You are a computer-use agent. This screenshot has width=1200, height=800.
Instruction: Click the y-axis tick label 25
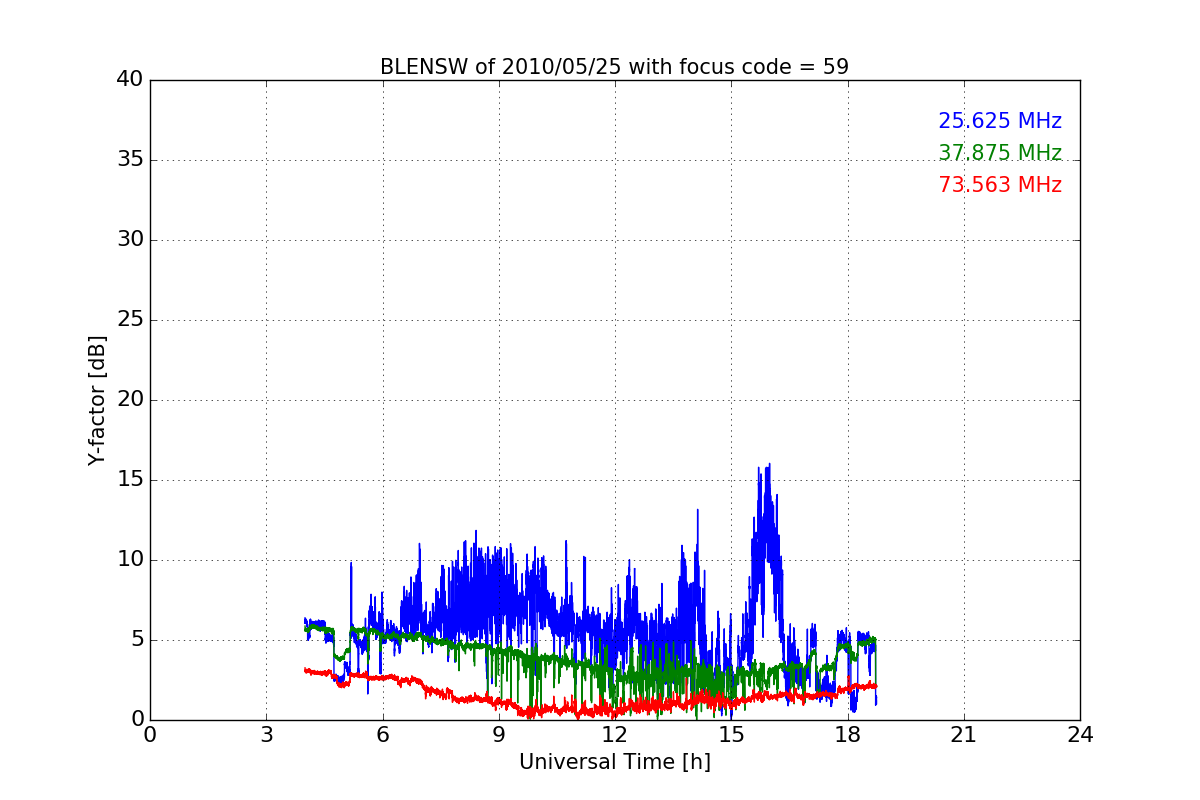[130, 320]
